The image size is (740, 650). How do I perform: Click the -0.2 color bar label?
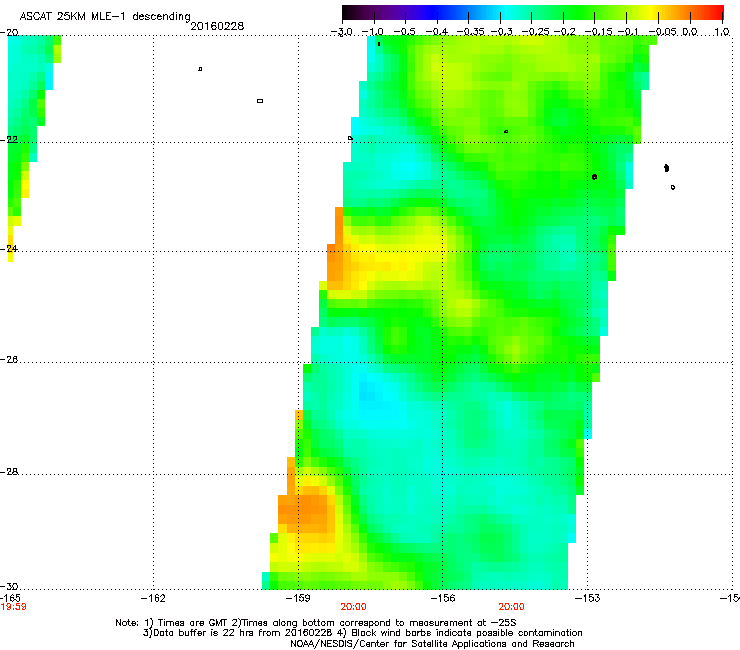[565, 32]
